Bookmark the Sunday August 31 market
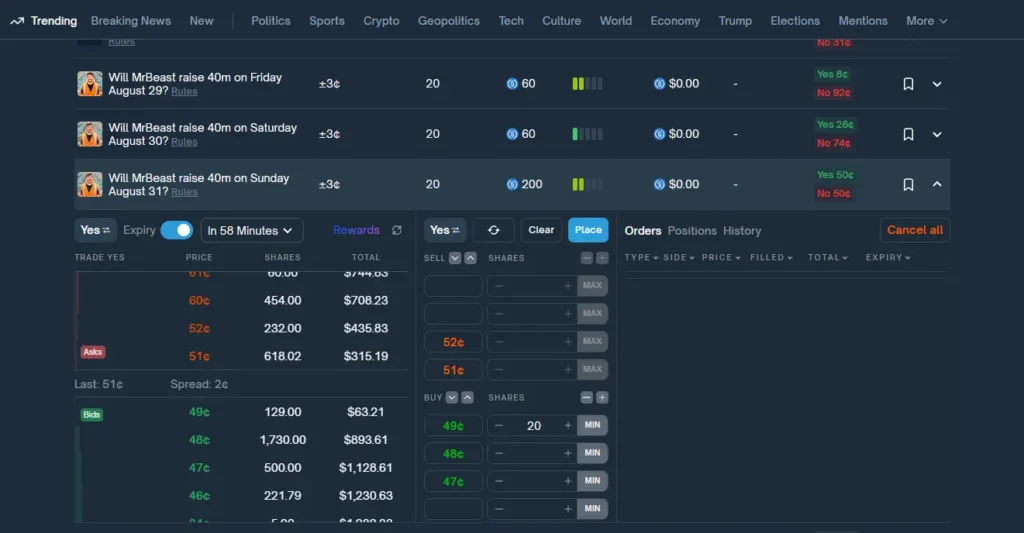The height and width of the screenshot is (533, 1024). (908, 185)
